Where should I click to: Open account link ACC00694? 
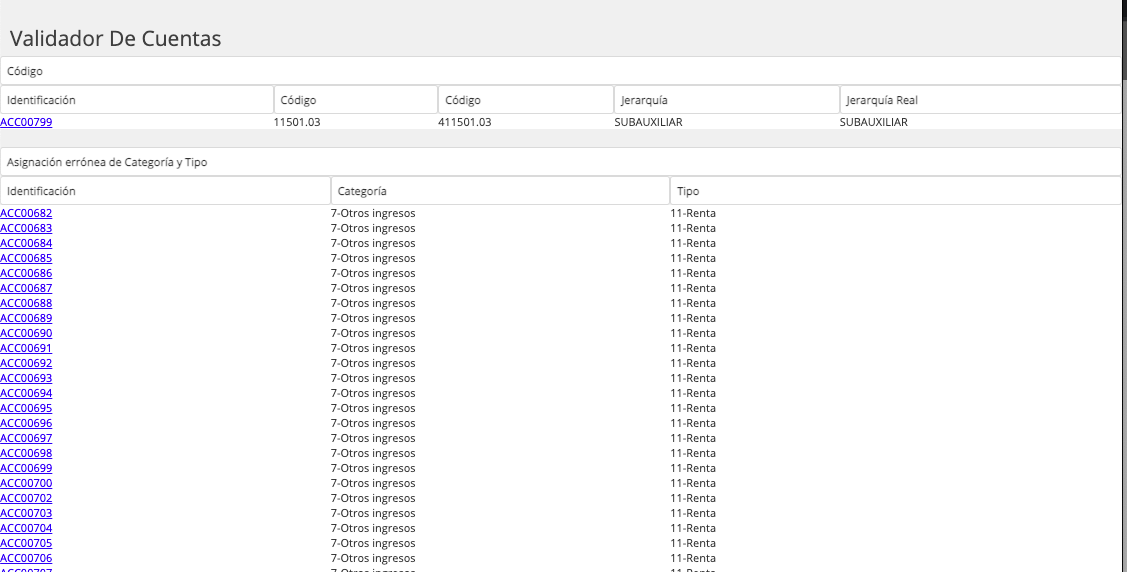[x=26, y=394]
